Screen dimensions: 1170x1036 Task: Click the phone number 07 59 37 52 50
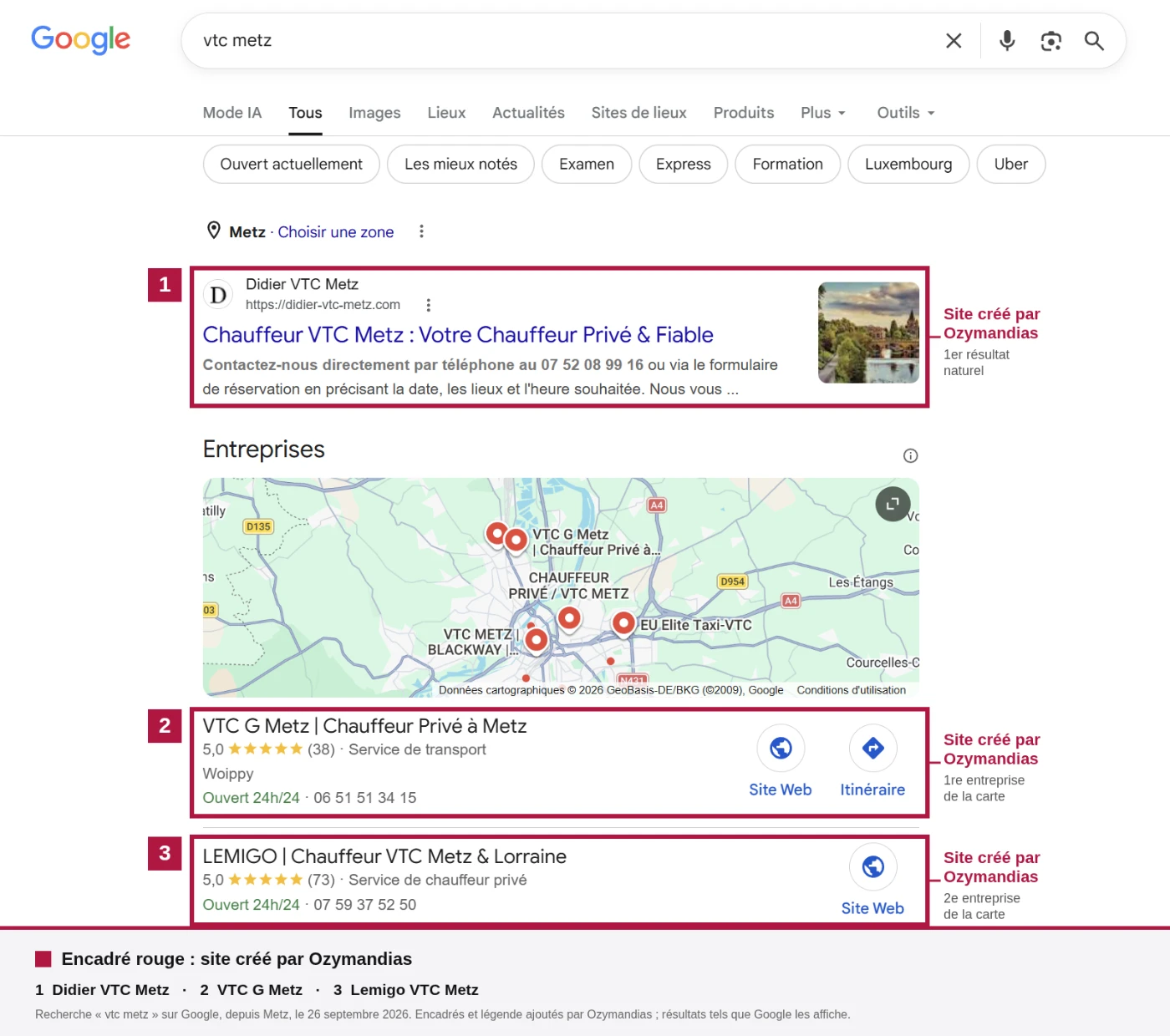pyautogui.click(x=365, y=905)
